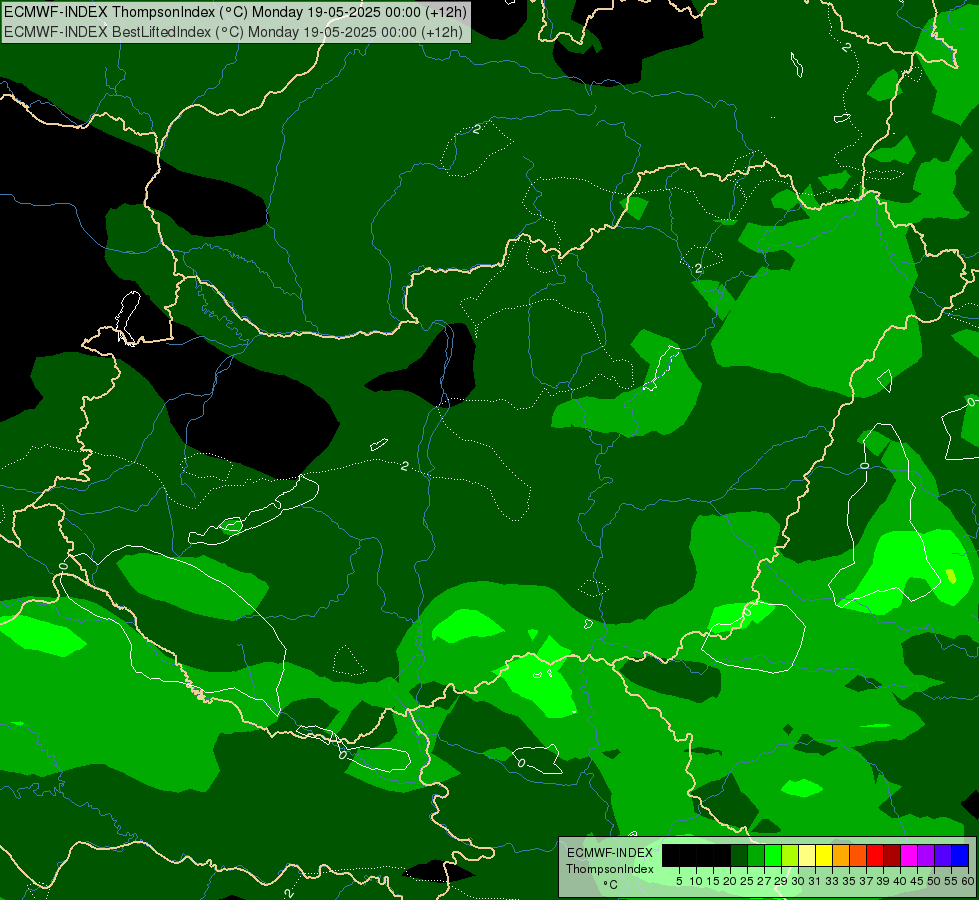This screenshot has height=900, width=979.
Task: Select the dark green 20–25 legend swatch
Action: (x=739, y=855)
